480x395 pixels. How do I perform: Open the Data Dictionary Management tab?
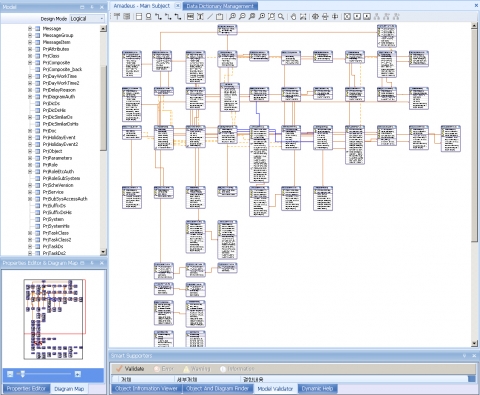(220, 6)
